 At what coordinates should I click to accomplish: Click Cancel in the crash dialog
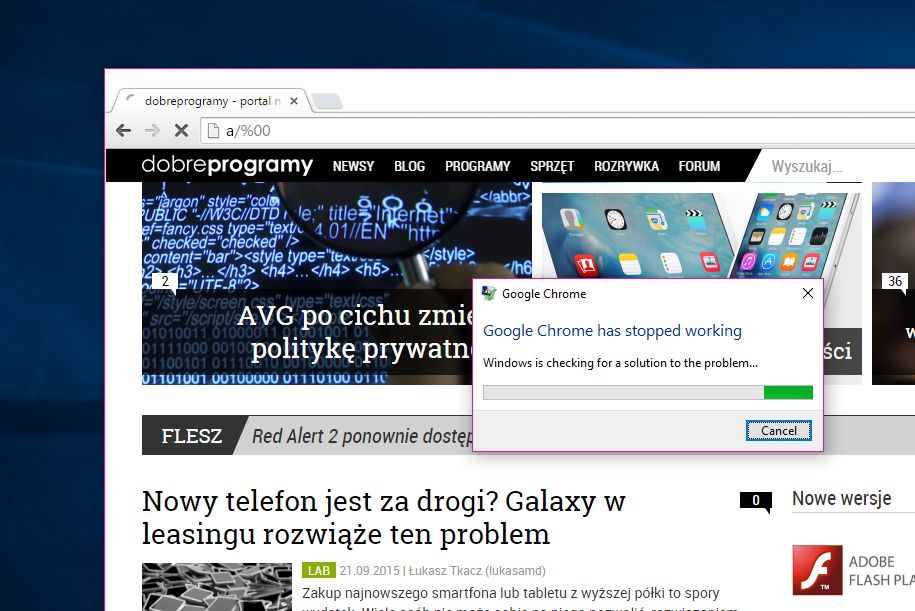coord(778,431)
